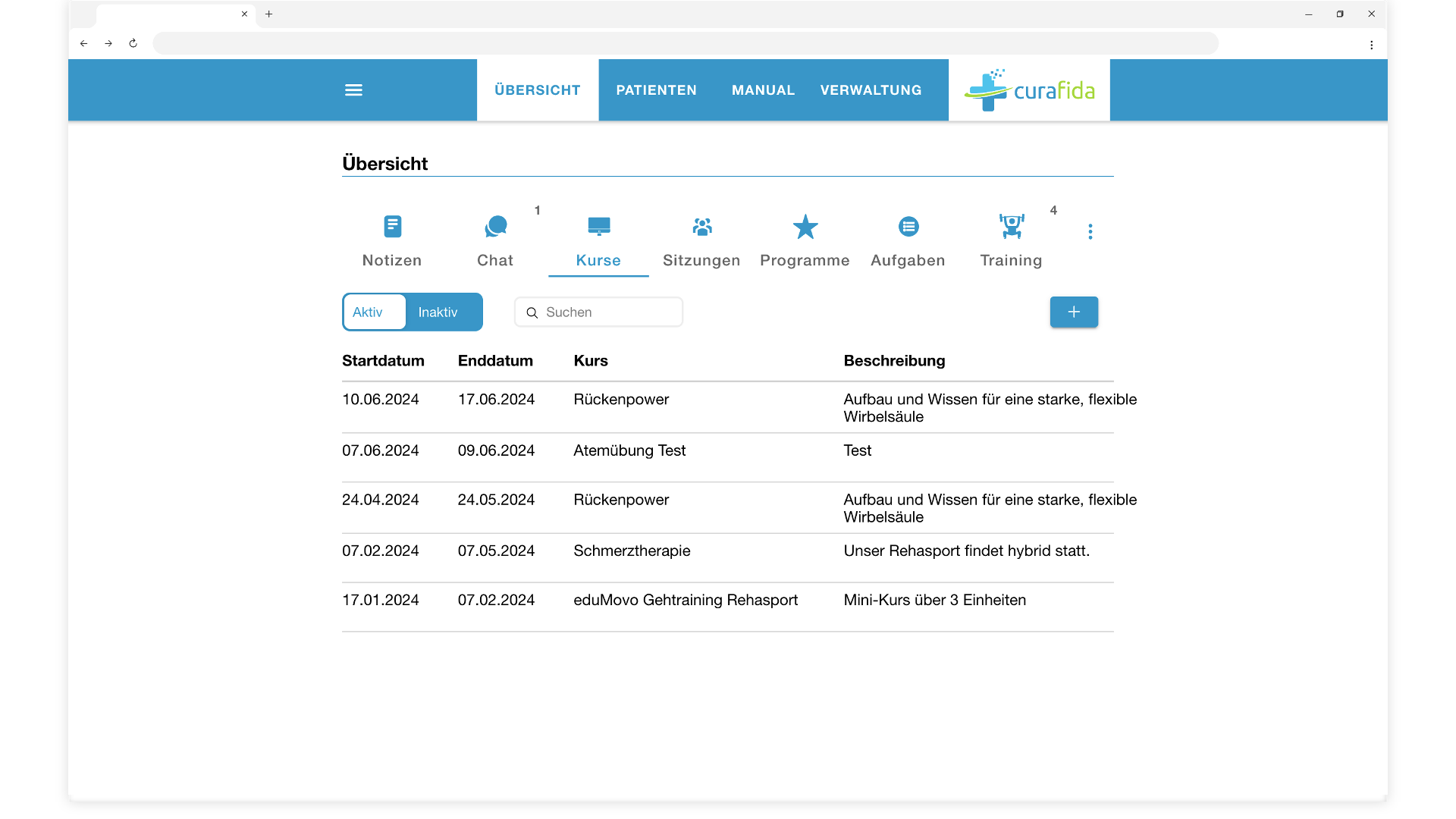Open the PATIENTEN tab

pos(656,90)
